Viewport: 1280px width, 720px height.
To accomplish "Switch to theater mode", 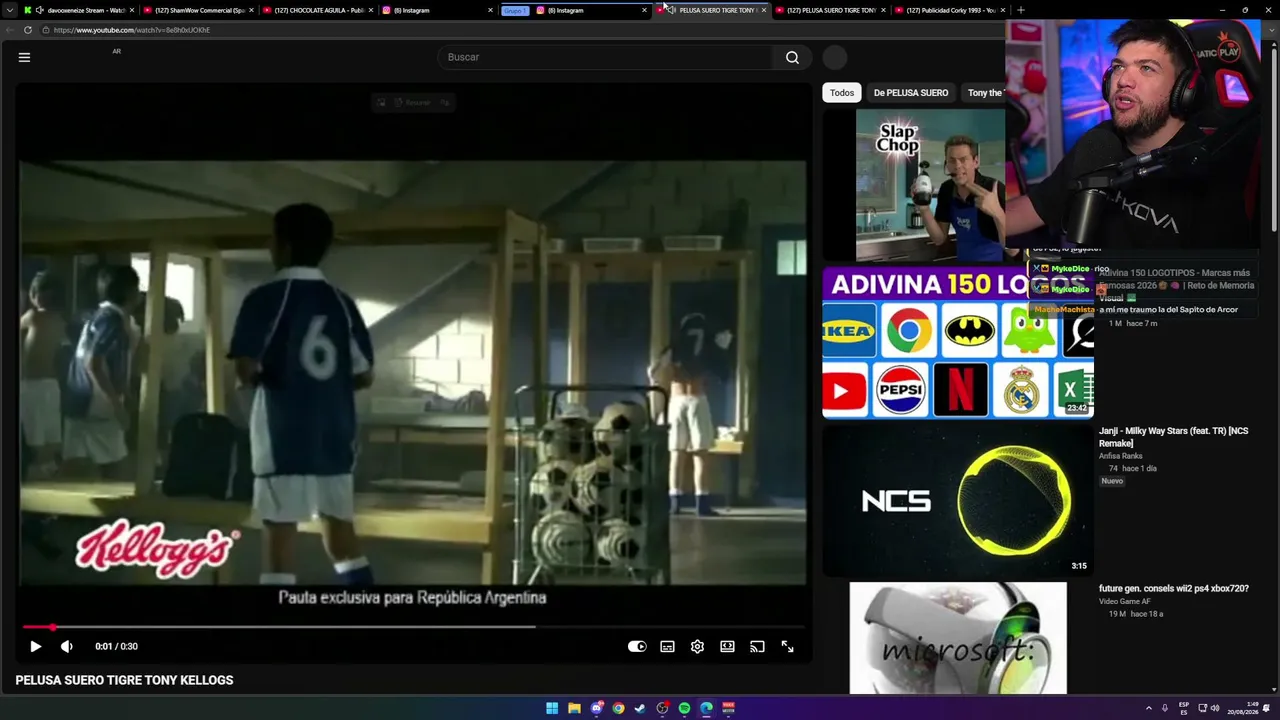I will tap(727, 646).
